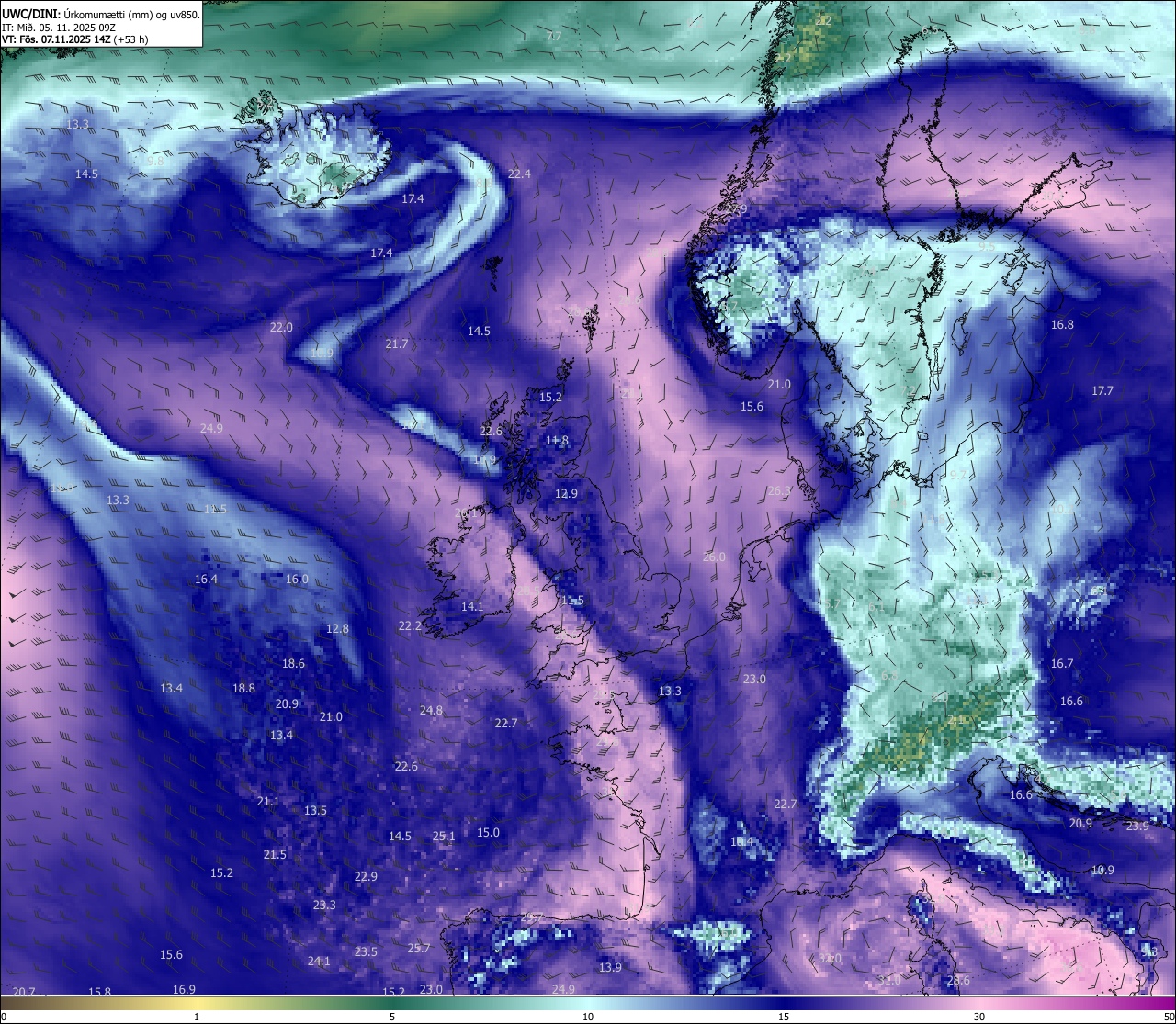Screen dimensions: 1176x1024
Task: Click the 11.8 value over Scotland
Action: pyautogui.click(x=557, y=440)
